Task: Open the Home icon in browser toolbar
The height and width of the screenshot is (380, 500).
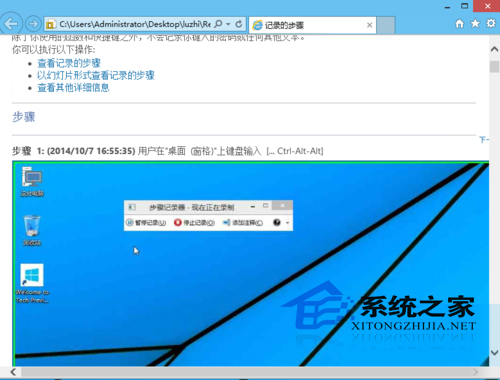Action: [x=459, y=24]
